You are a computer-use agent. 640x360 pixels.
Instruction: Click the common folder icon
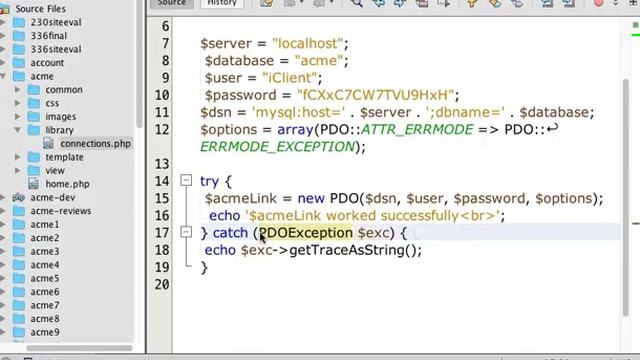33,89
